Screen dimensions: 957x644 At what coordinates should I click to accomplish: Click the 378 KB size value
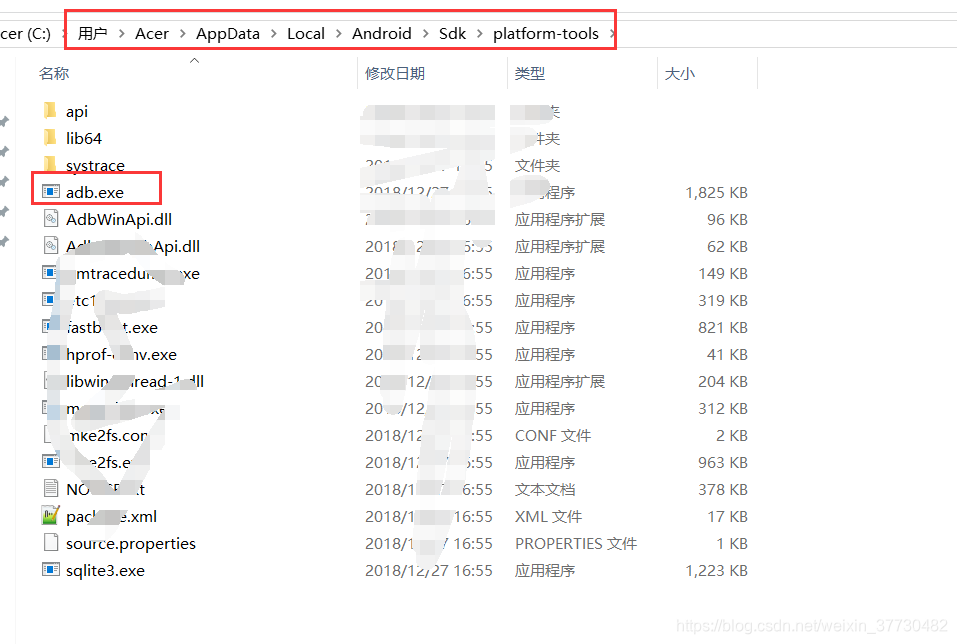tap(723, 489)
